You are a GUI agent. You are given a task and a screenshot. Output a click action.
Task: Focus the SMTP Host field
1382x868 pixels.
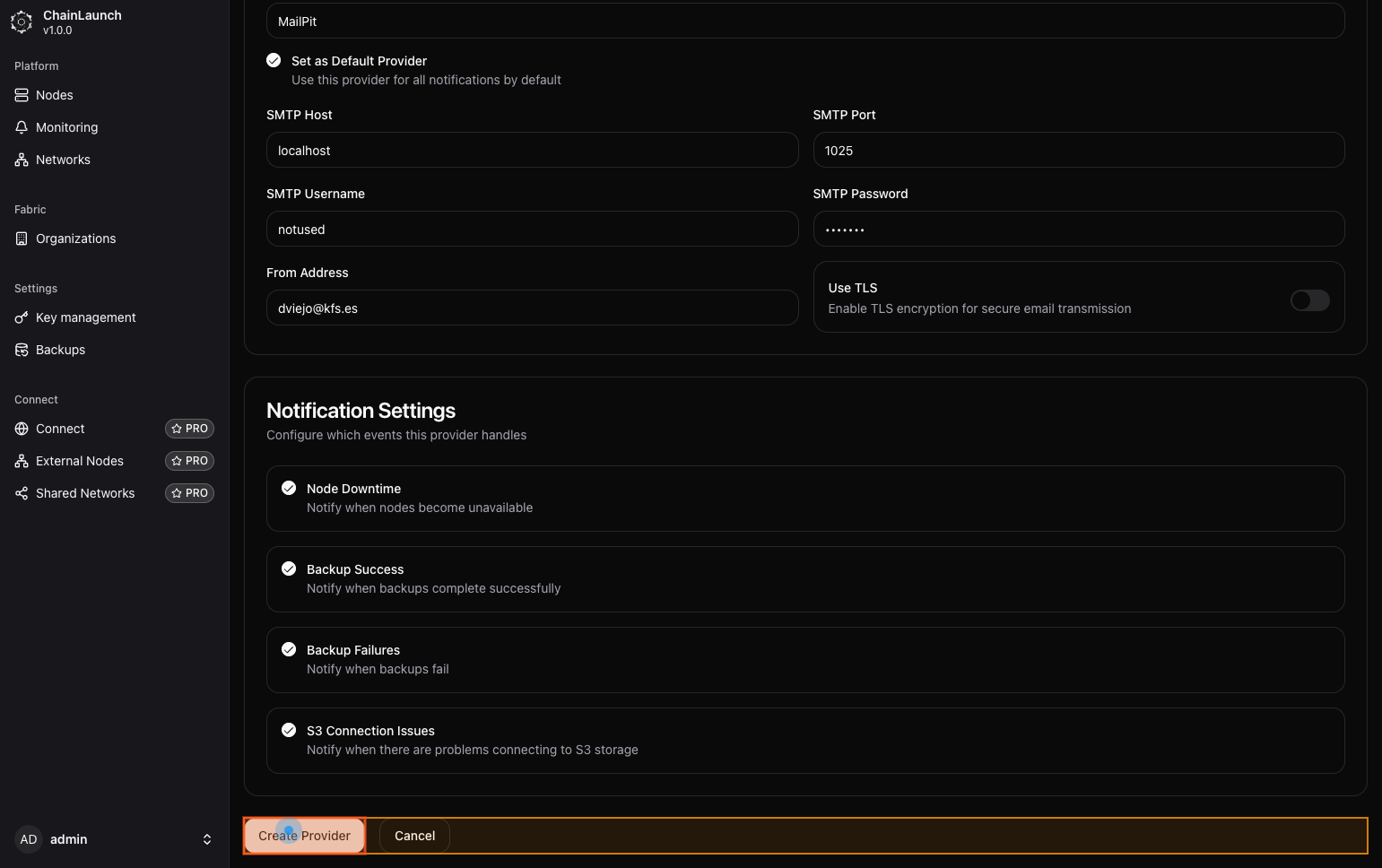[532, 151]
